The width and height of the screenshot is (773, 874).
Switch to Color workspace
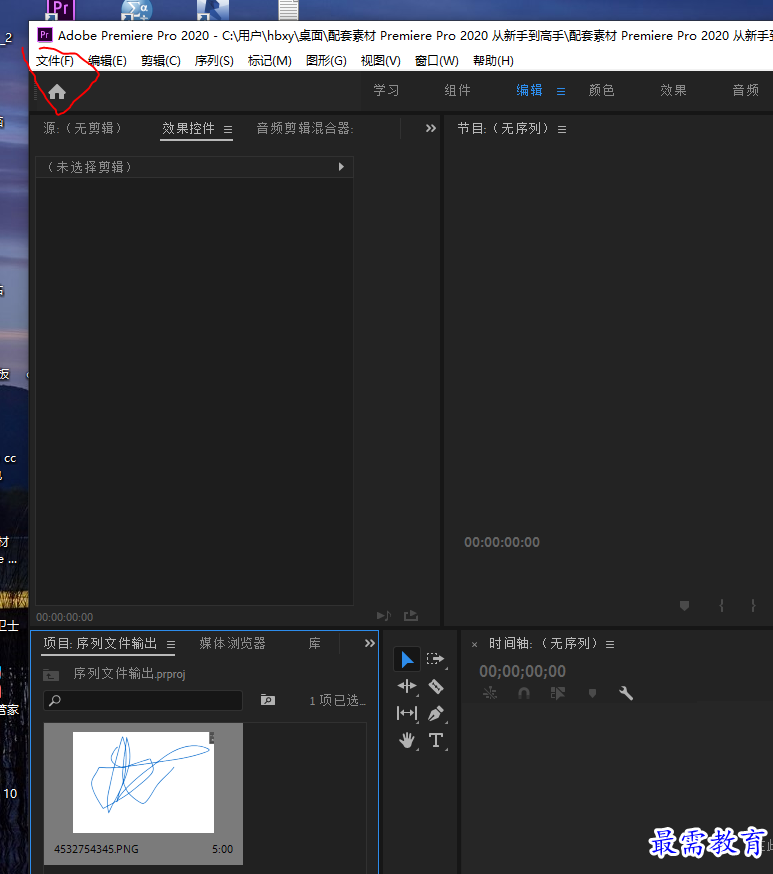click(x=602, y=90)
